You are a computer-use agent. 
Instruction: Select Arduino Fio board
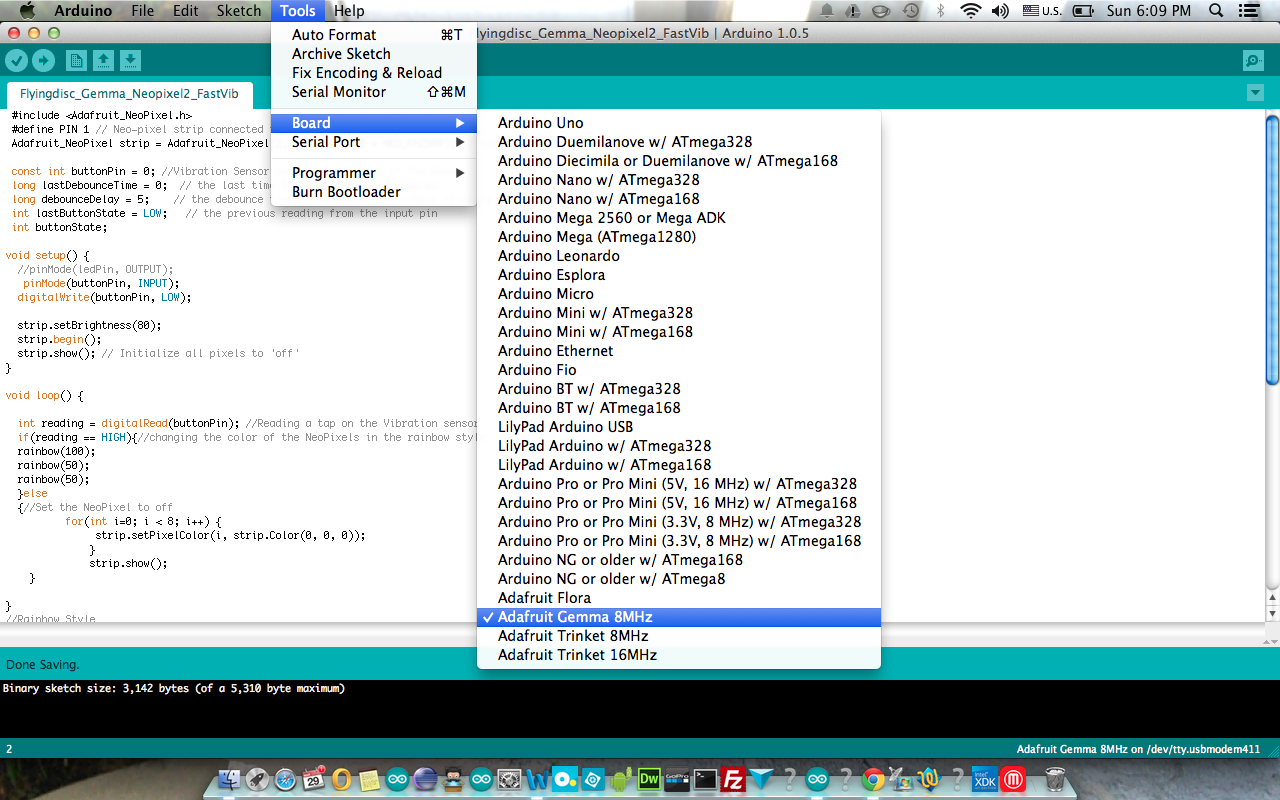click(679, 370)
